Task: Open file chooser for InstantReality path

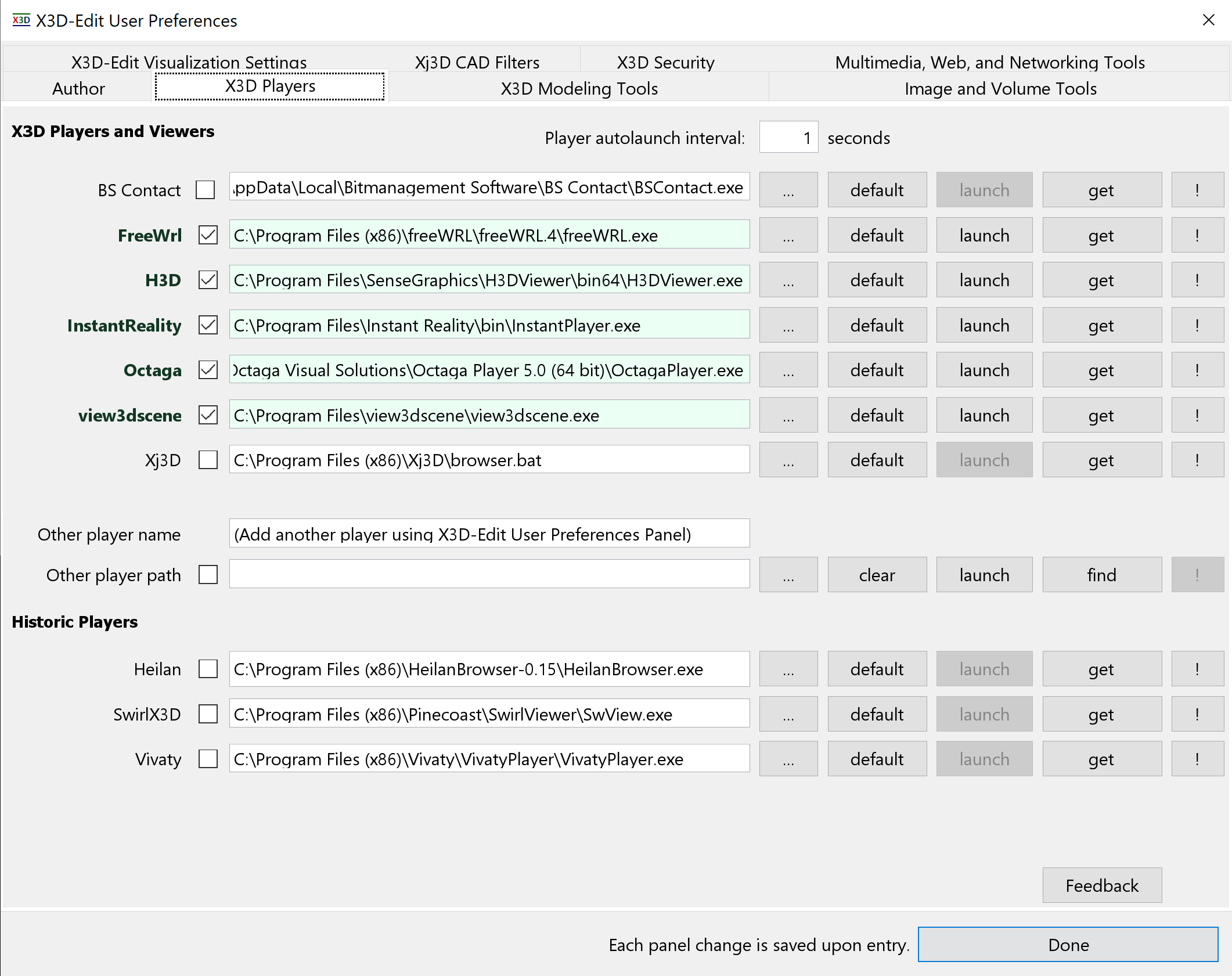Action: pos(788,325)
